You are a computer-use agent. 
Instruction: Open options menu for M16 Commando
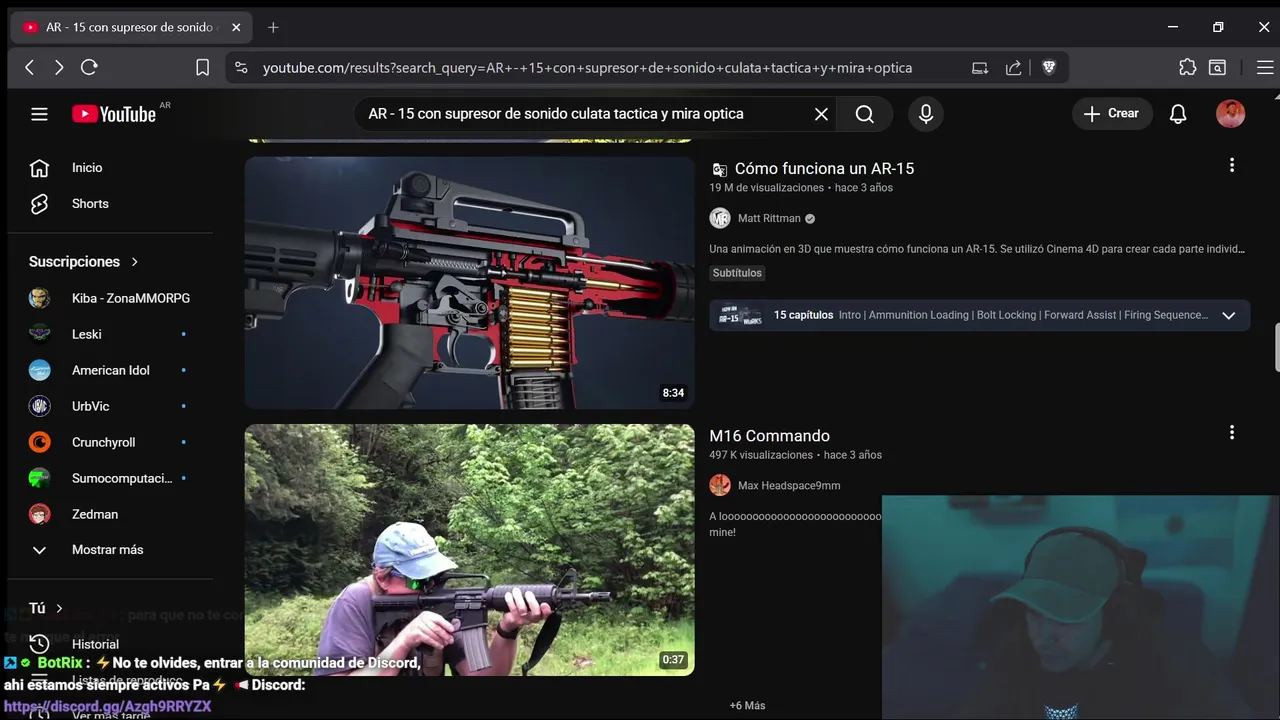point(1232,432)
